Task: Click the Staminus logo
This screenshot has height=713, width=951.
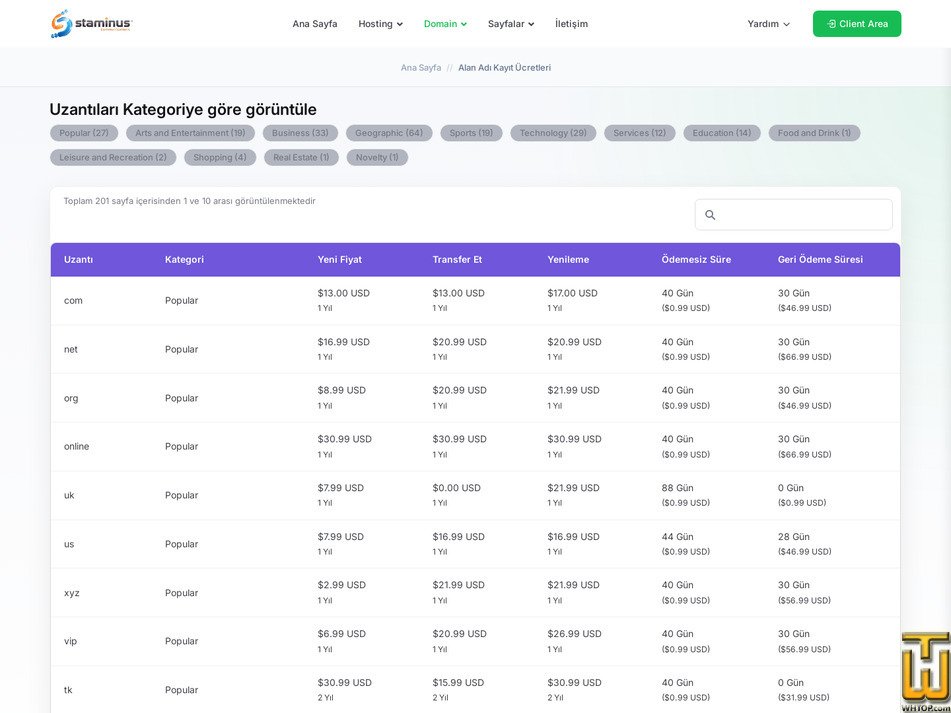Action: click(92, 24)
